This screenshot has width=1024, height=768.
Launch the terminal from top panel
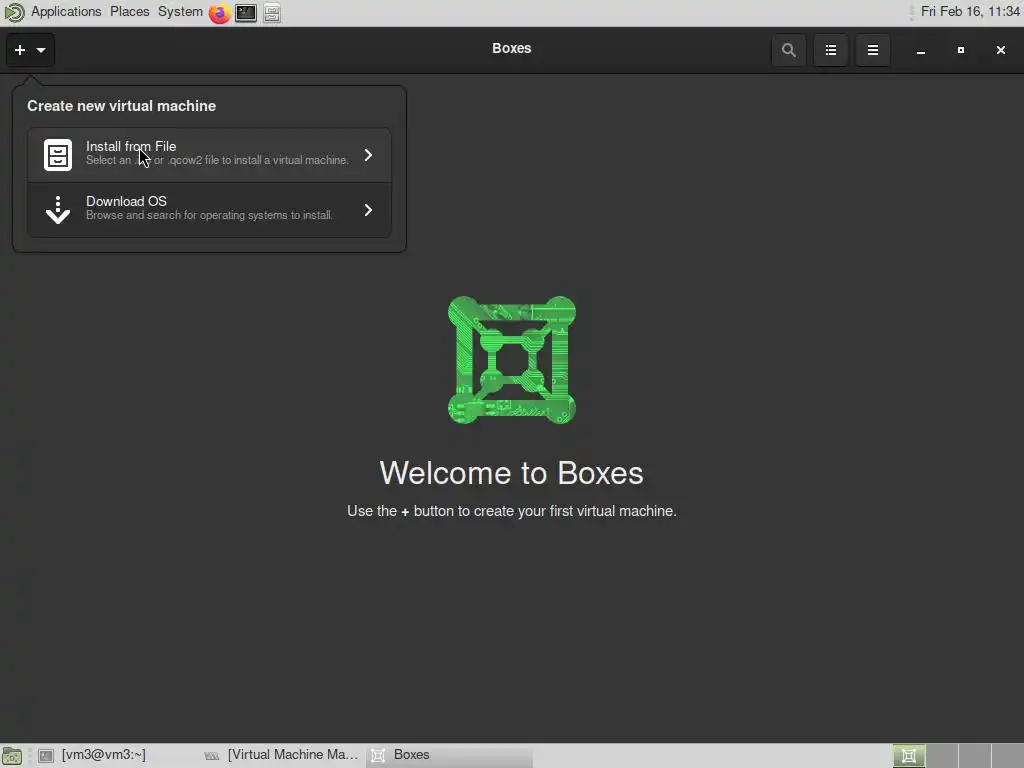[246, 13]
